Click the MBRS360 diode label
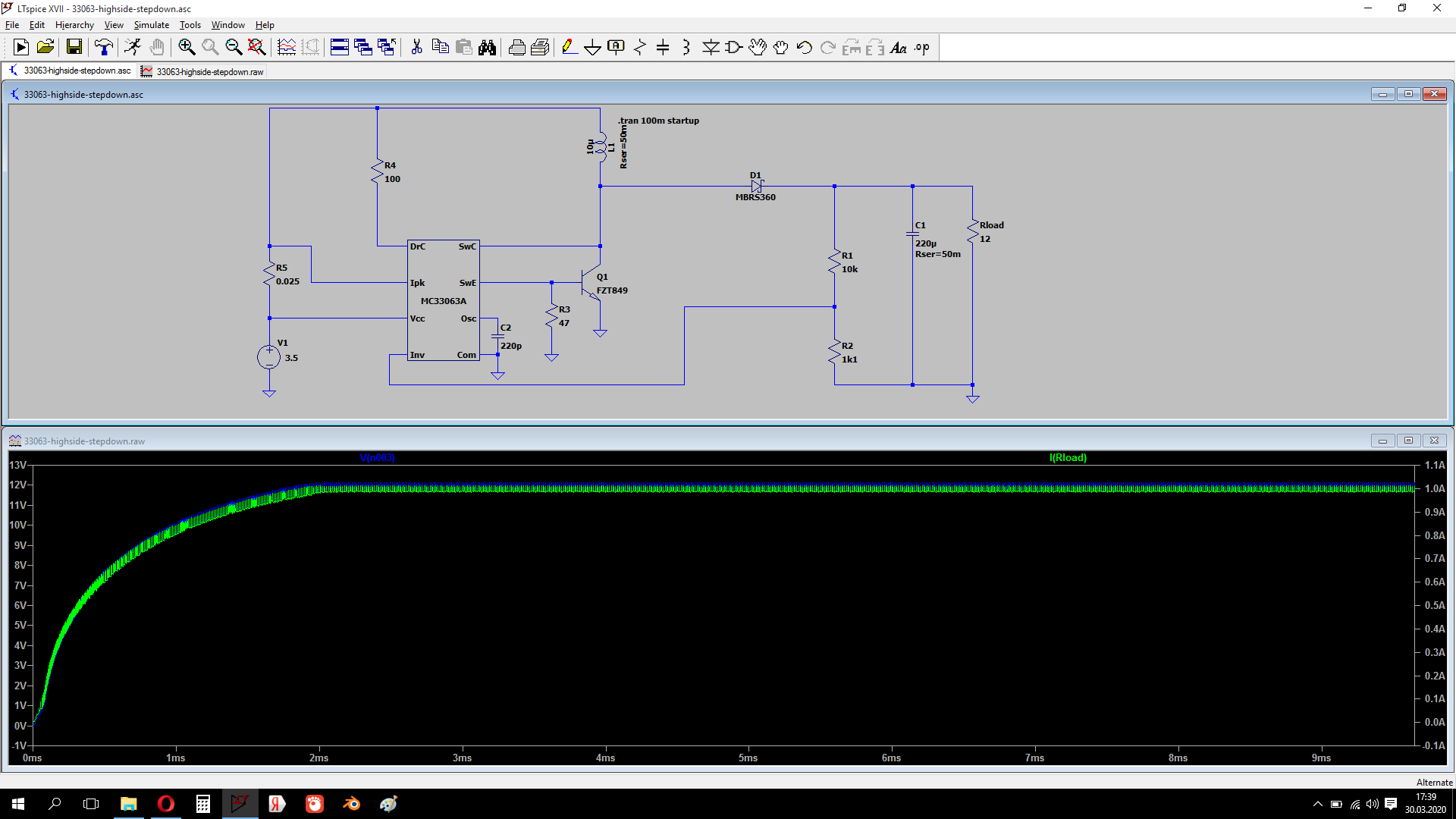The width and height of the screenshot is (1456, 819). (x=755, y=197)
